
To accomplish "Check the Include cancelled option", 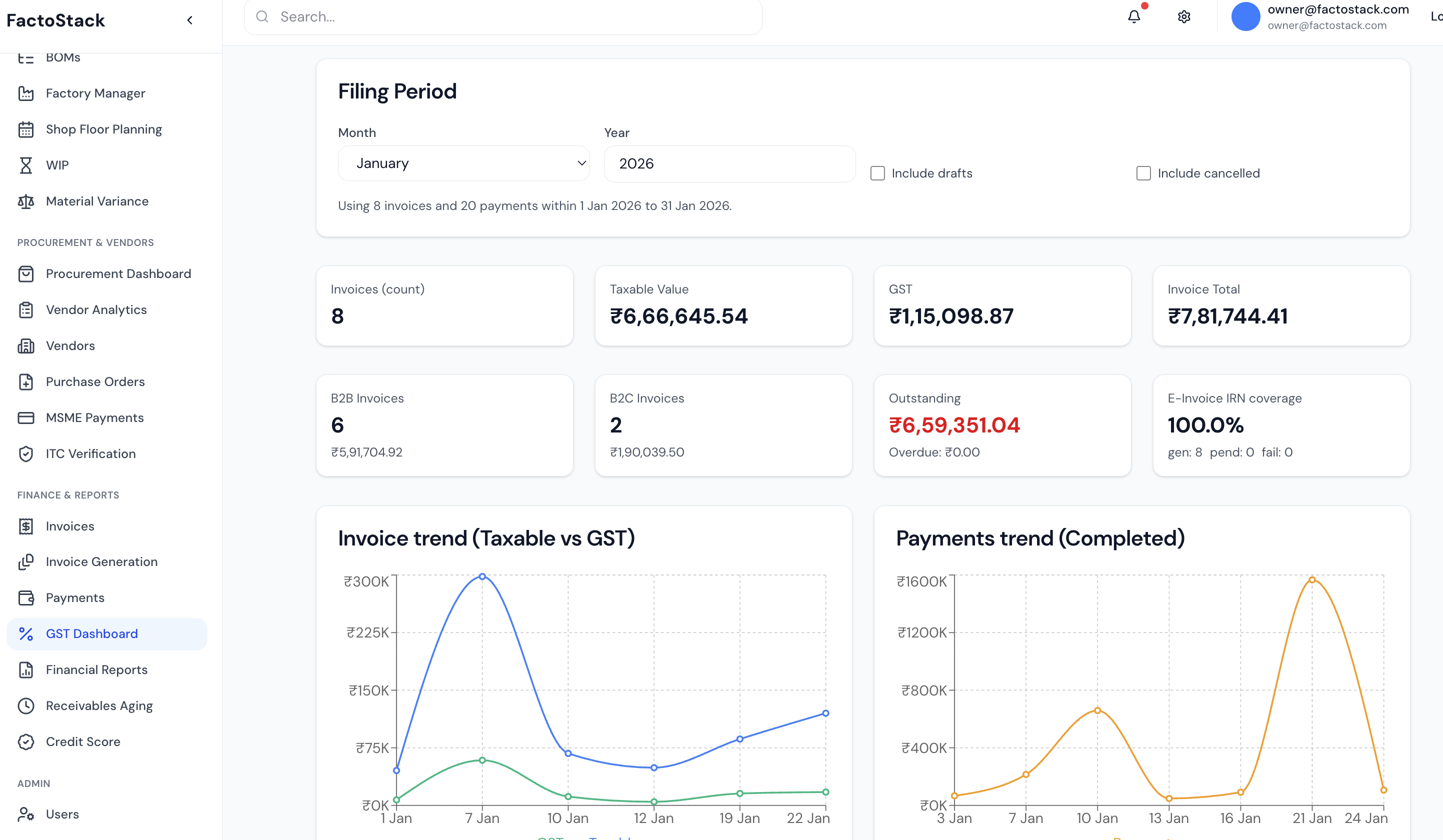I will coord(1143,173).
